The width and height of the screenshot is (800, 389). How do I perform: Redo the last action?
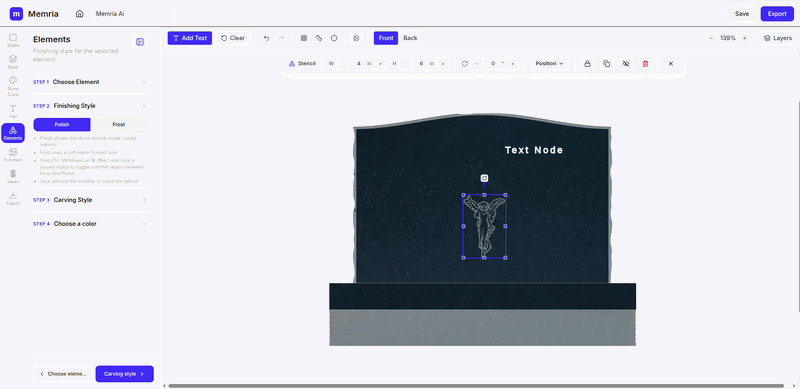[x=282, y=38]
